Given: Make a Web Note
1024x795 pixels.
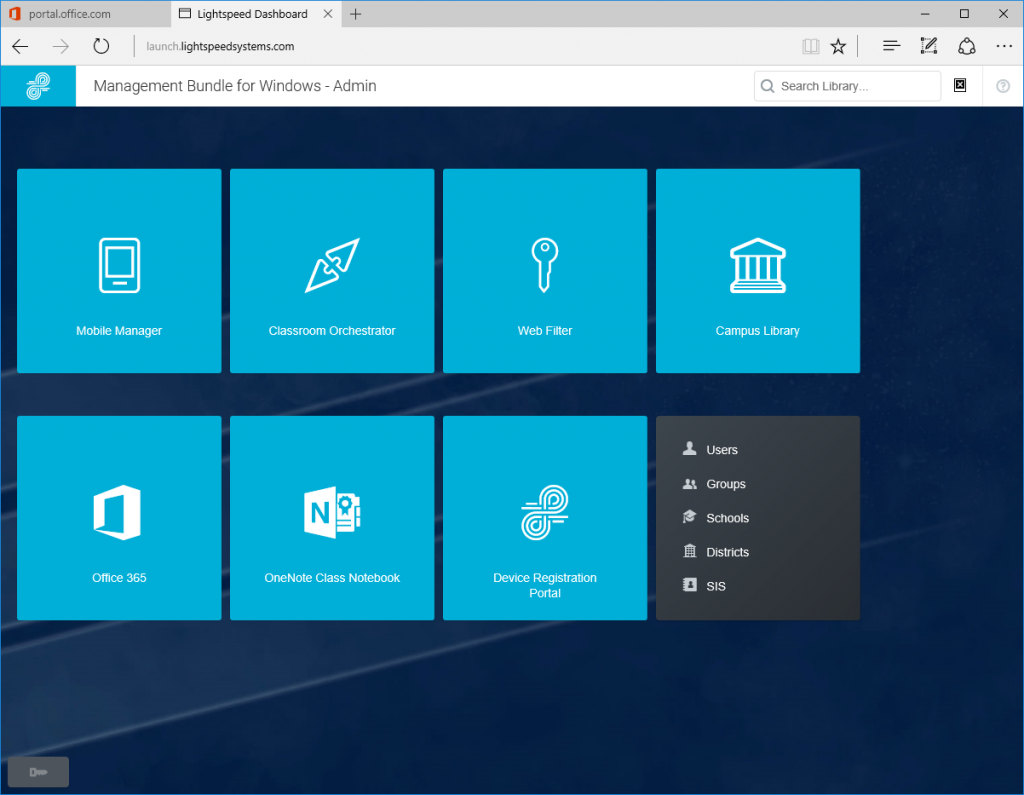Looking at the screenshot, I should click(x=929, y=46).
